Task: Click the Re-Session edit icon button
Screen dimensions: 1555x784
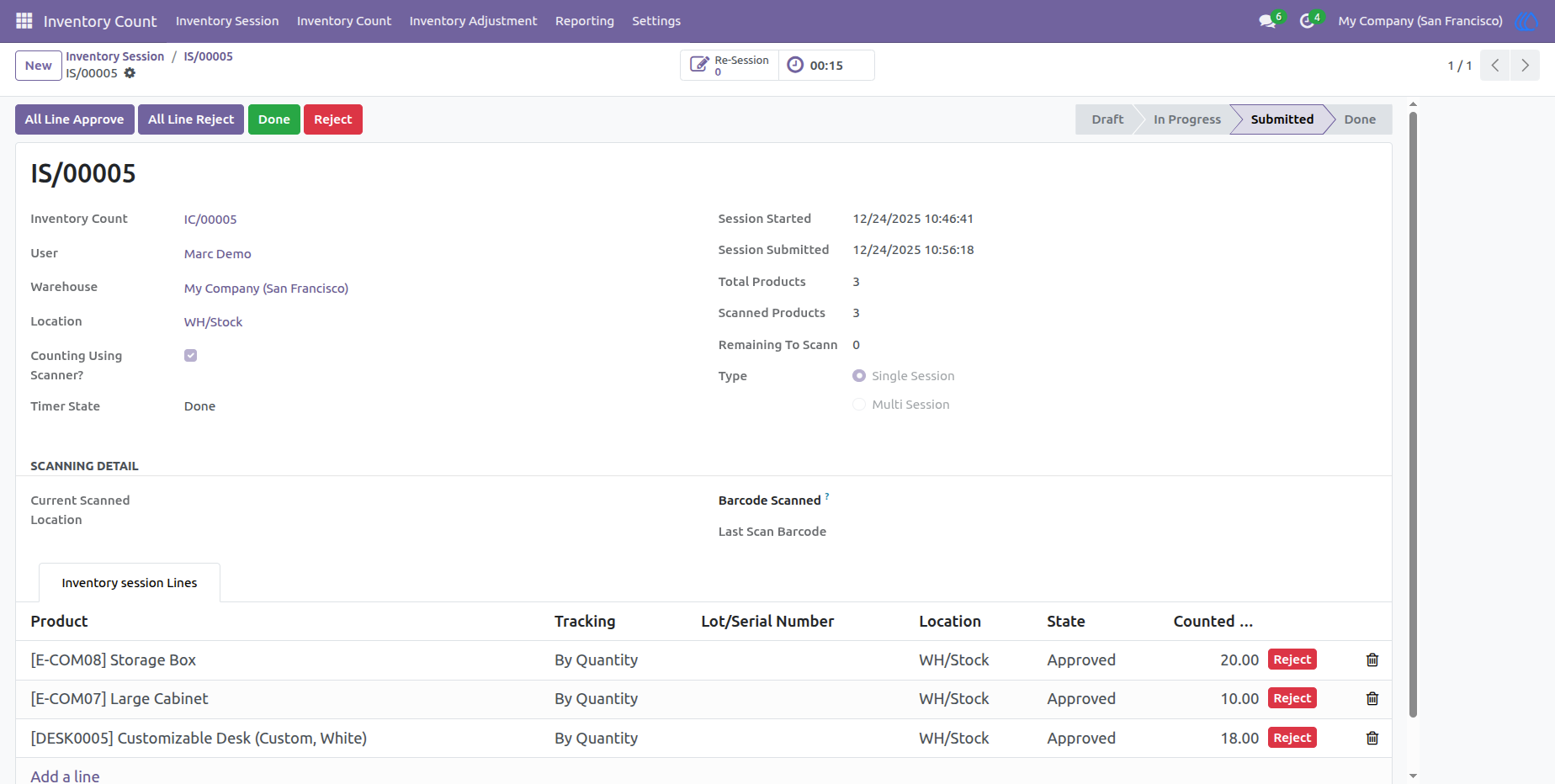Action: click(x=730, y=65)
